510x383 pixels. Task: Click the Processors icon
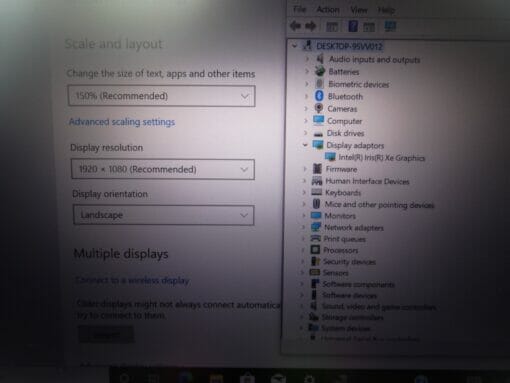(x=315, y=250)
